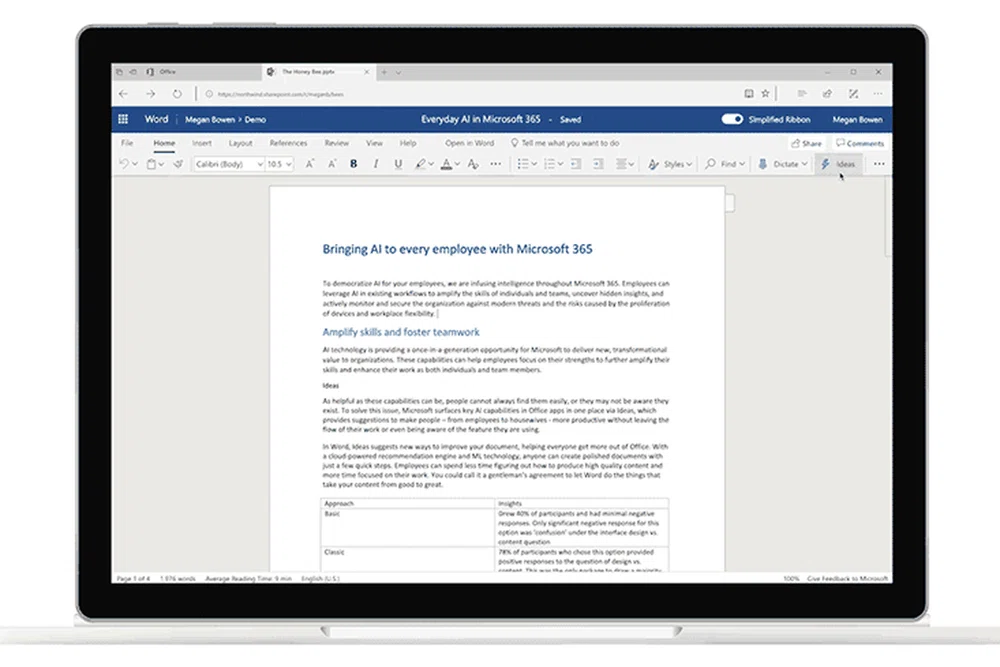The width and height of the screenshot is (1000, 667).
Task: Choose font color with the A swatch
Action: point(446,164)
